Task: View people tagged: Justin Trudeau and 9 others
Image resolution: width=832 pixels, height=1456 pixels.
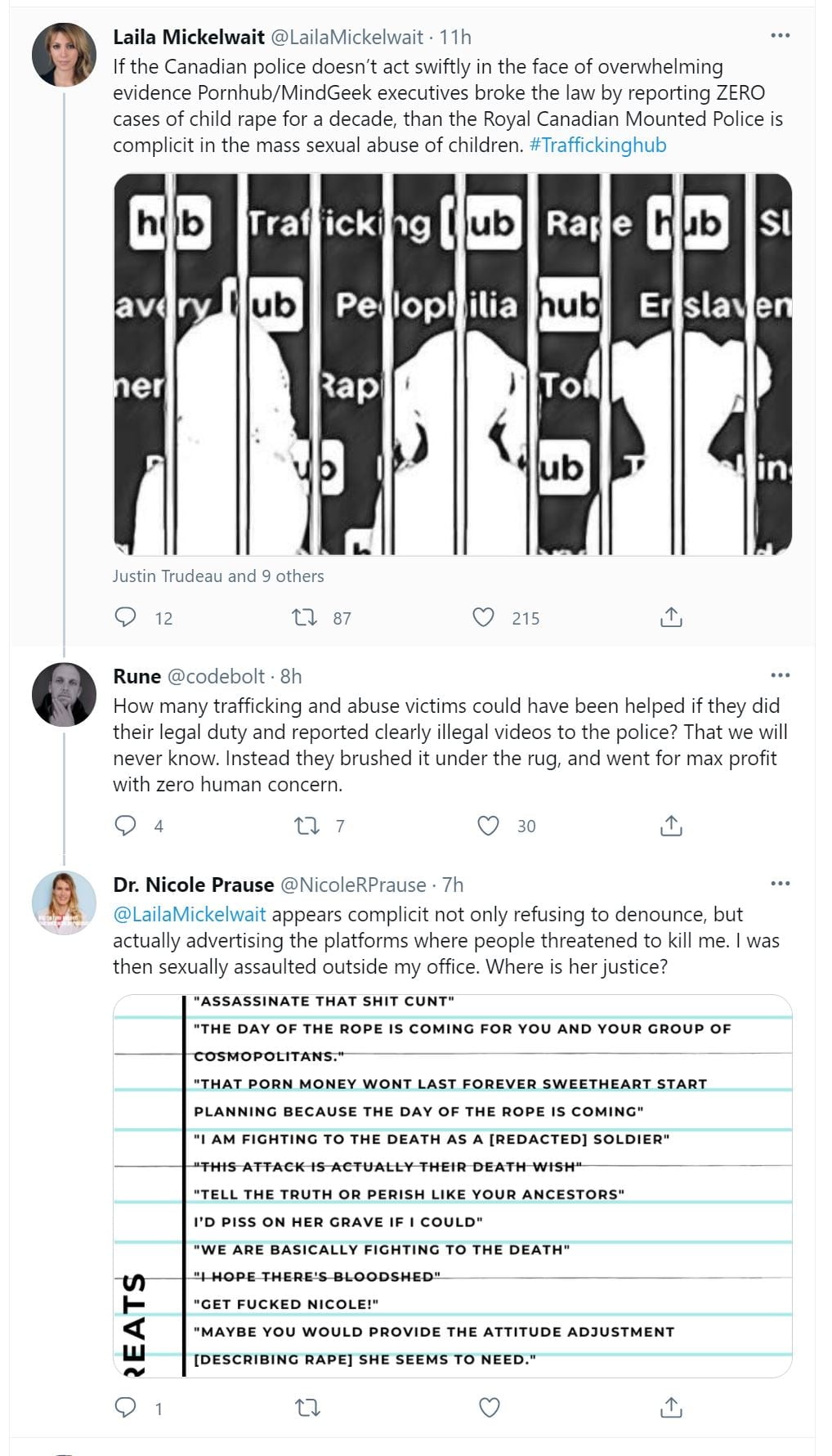Action: coord(218,576)
